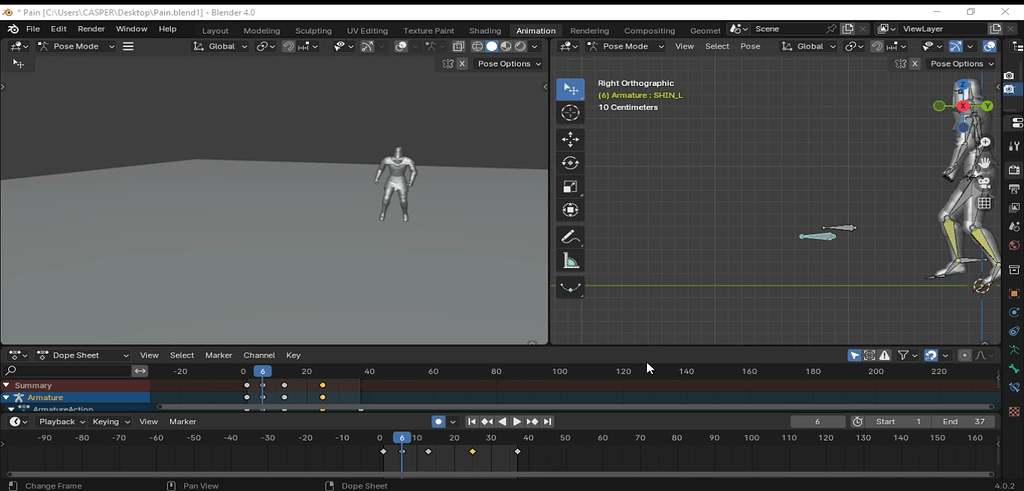Open the Render menu
This screenshot has height=491, width=1024.
(x=91, y=29)
